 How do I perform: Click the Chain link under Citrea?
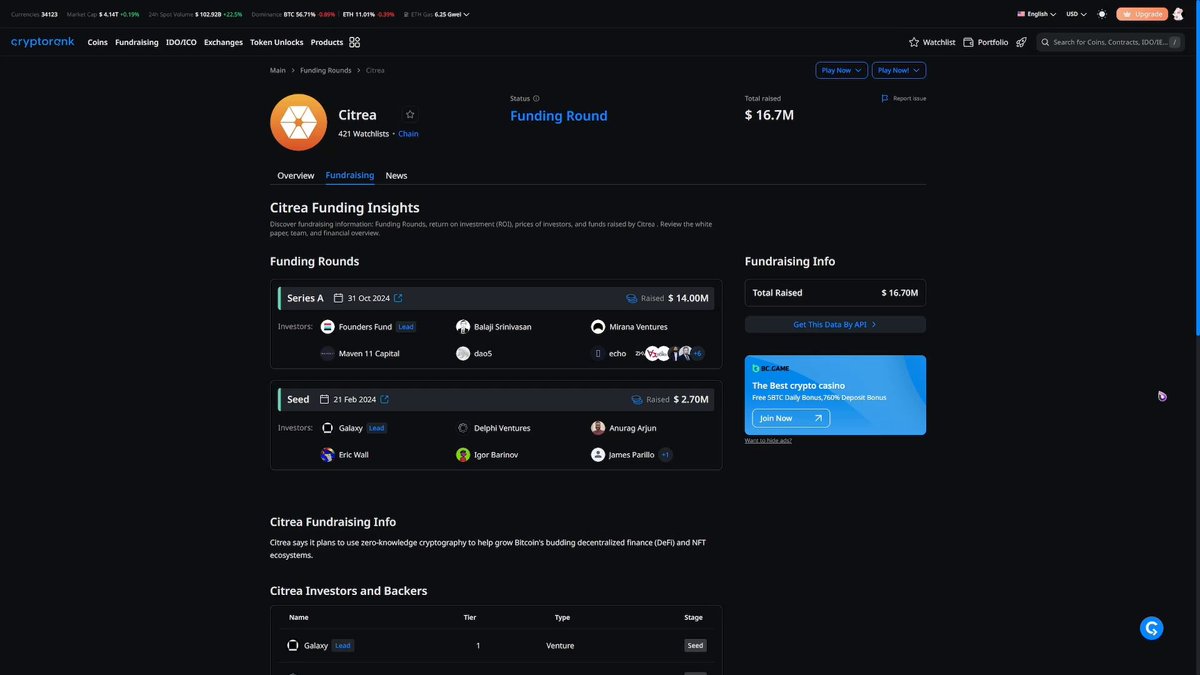pos(408,134)
